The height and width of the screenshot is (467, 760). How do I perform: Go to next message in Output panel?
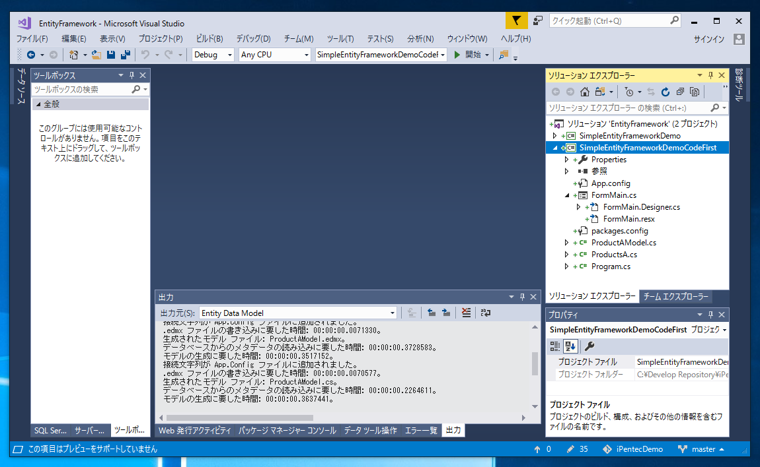(446, 313)
